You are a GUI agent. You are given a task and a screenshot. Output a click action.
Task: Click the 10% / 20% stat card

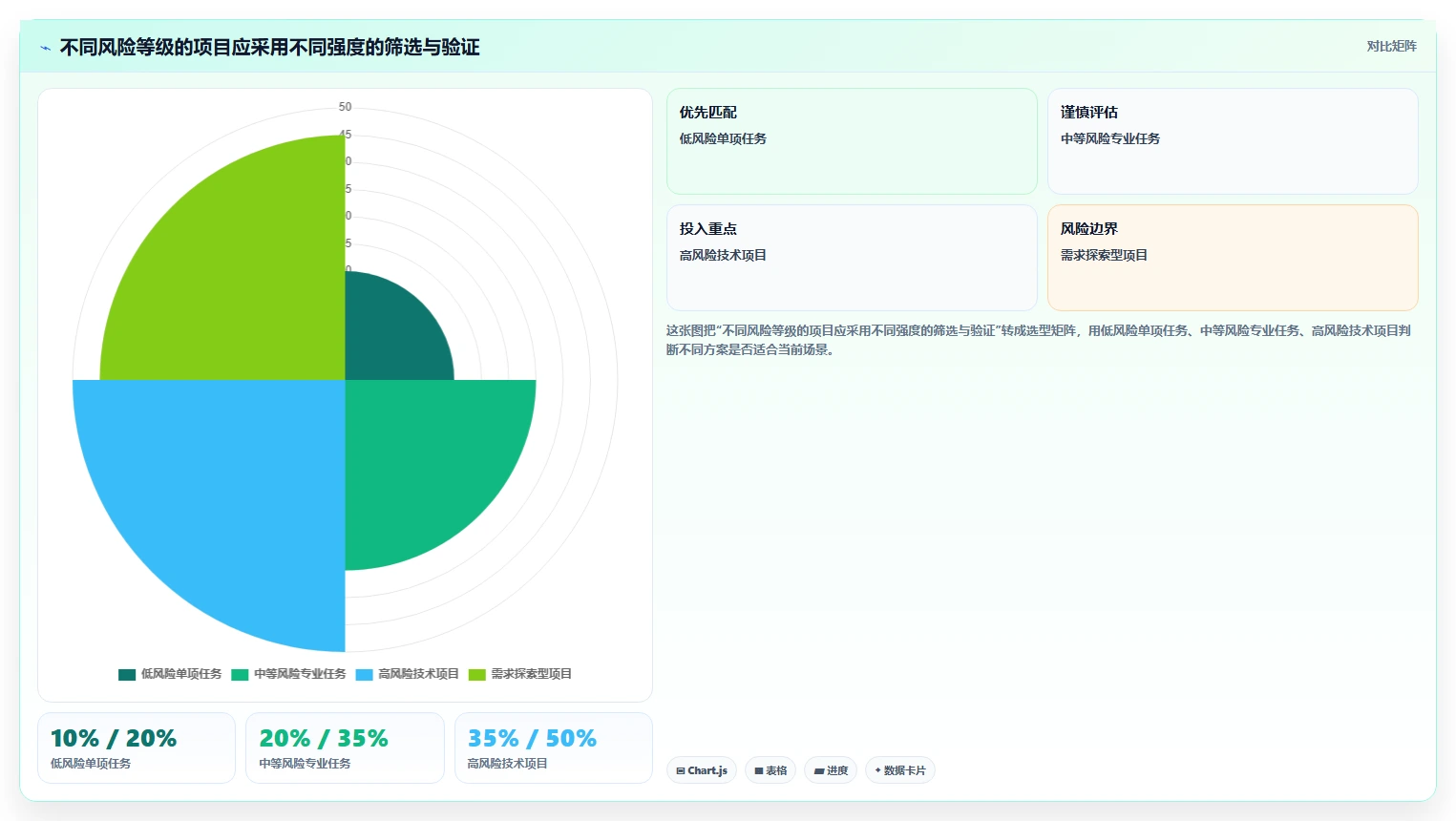pos(137,748)
